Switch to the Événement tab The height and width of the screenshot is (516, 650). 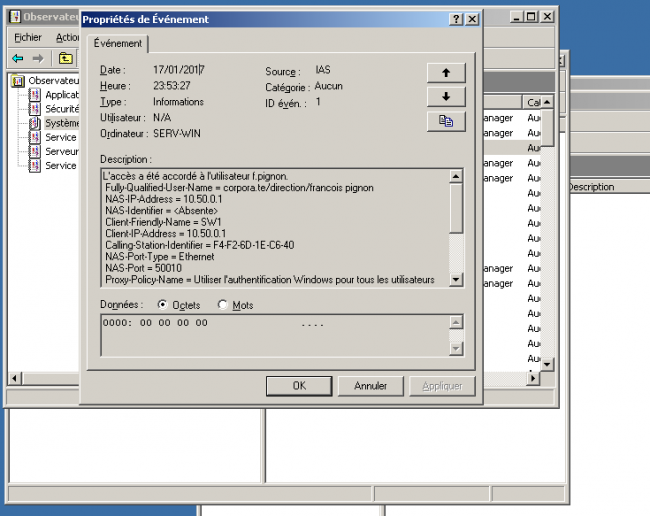pos(118,43)
